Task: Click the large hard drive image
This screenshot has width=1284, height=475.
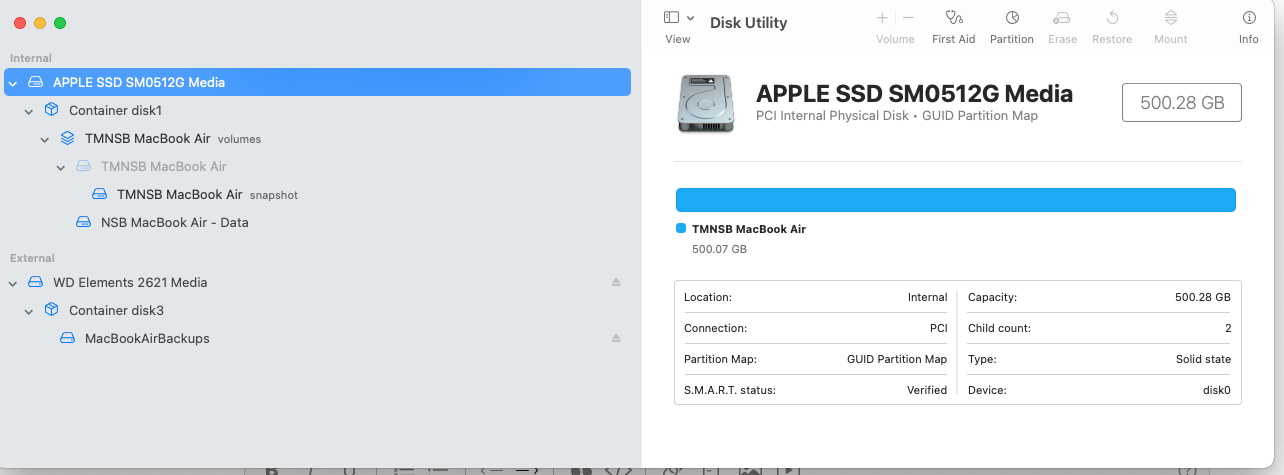Action: [706, 103]
